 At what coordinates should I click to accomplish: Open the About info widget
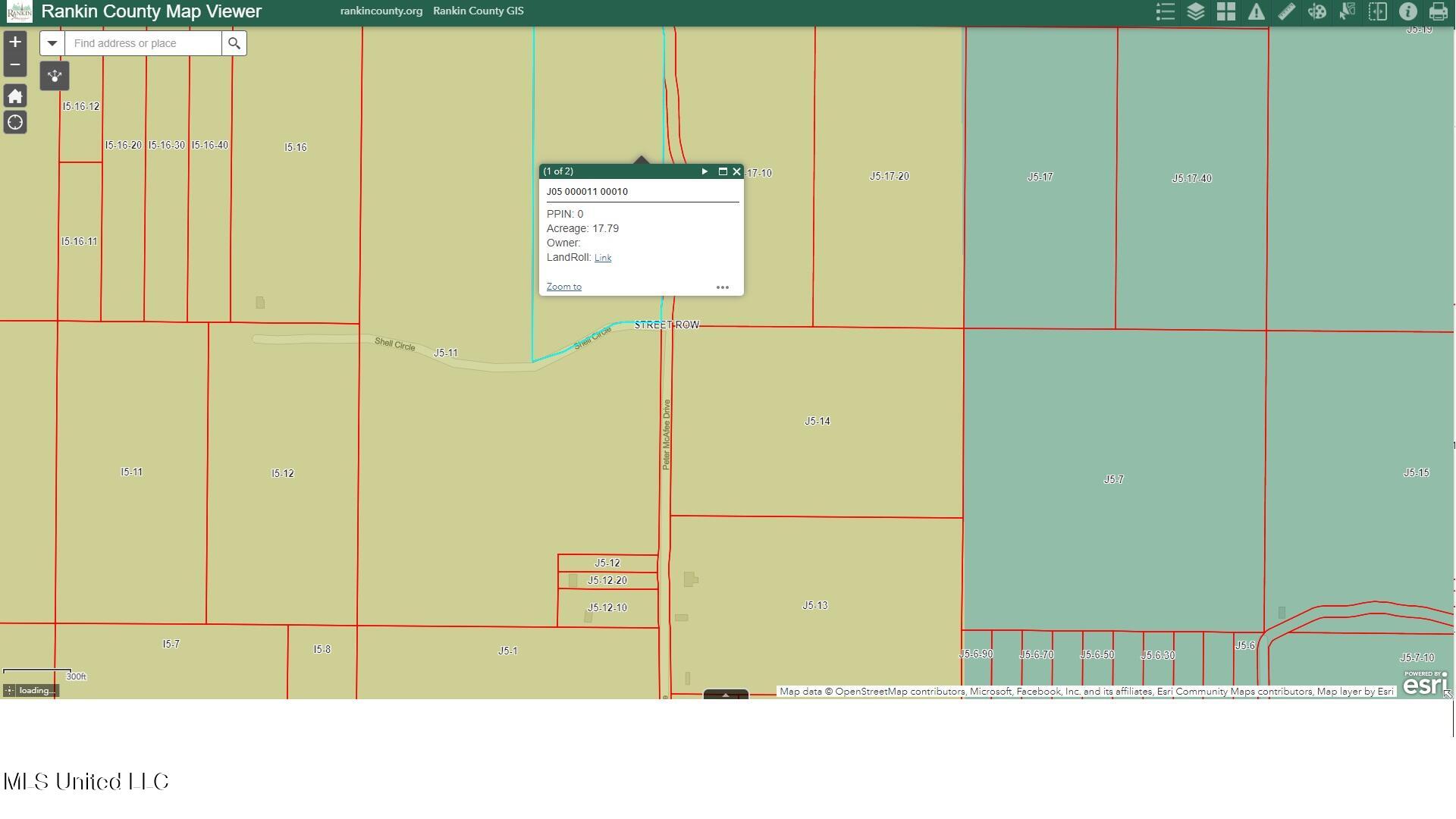(x=1408, y=11)
